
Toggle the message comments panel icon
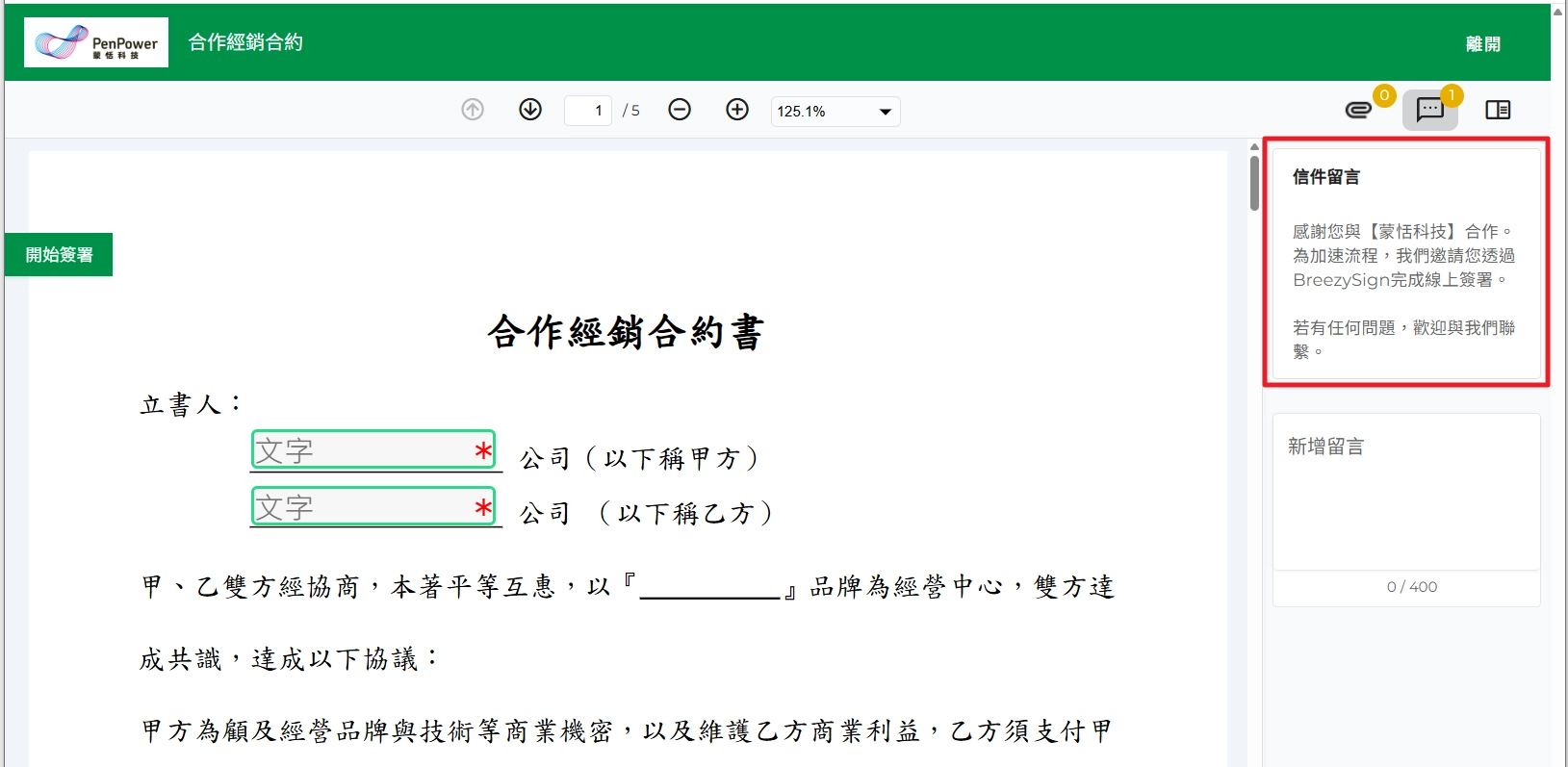1430,110
